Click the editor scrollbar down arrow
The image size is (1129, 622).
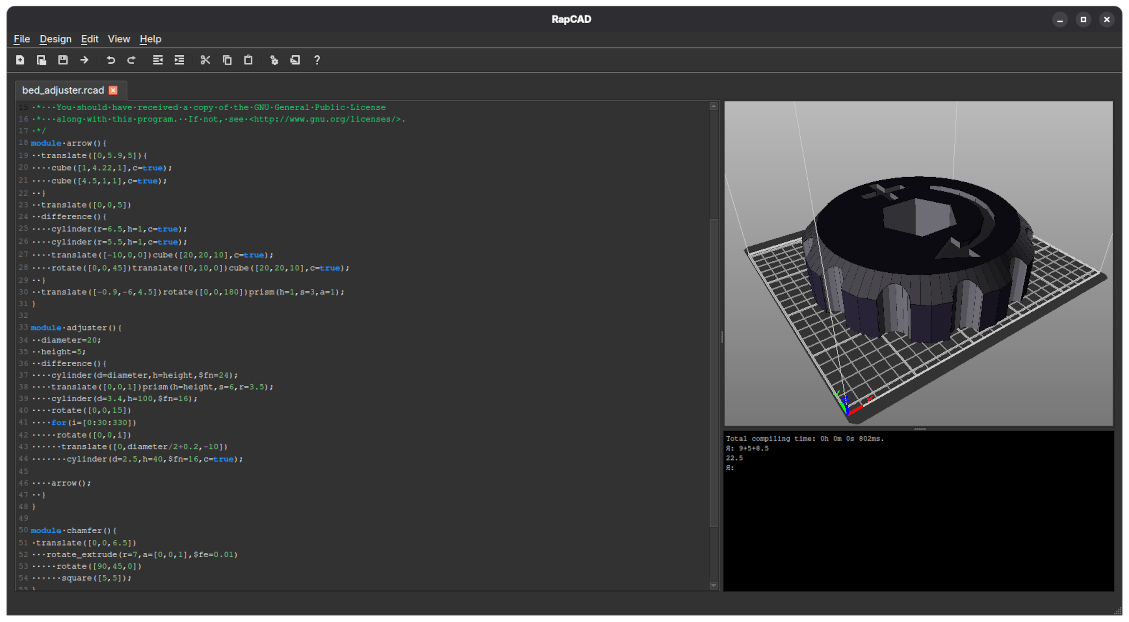(x=714, y=586)
